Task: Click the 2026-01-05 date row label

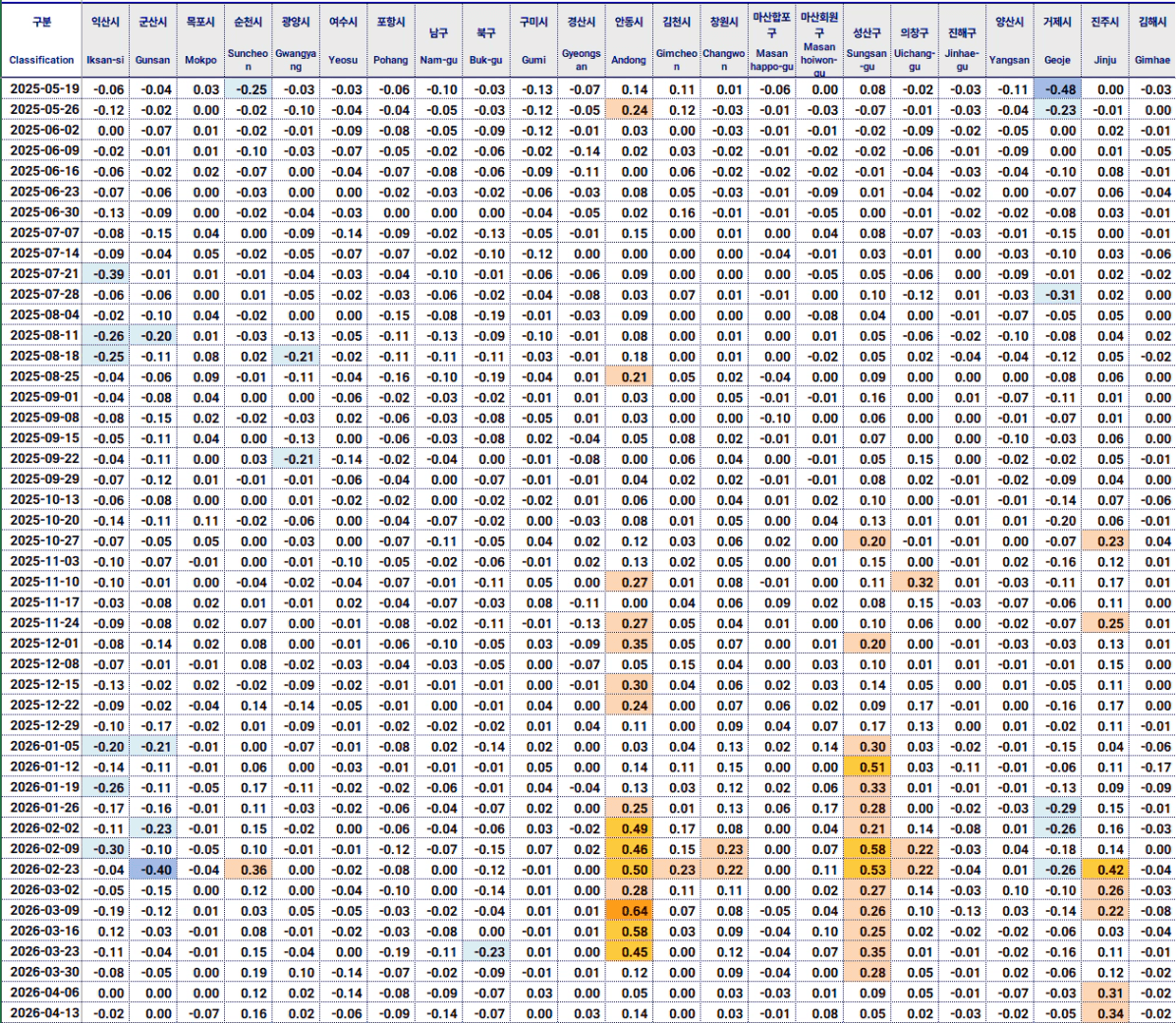Action: [x=44, y=747]
